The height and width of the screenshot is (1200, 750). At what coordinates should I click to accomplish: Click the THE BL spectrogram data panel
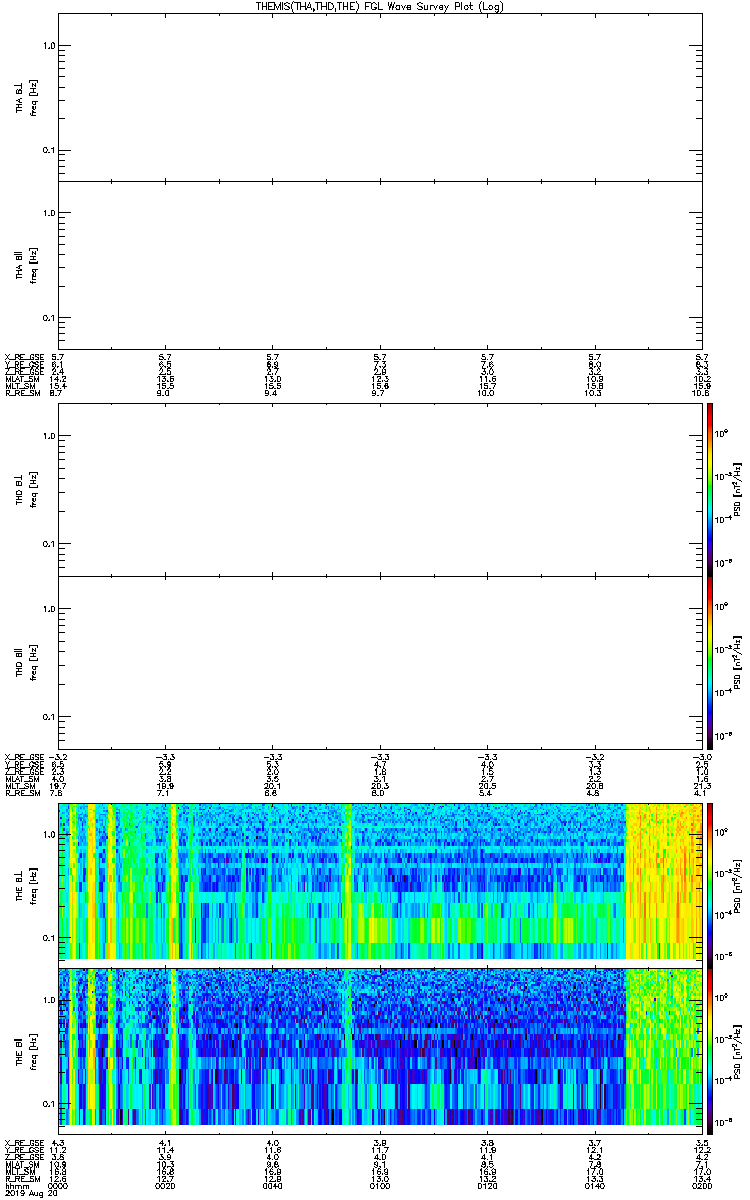coord(381,881)
